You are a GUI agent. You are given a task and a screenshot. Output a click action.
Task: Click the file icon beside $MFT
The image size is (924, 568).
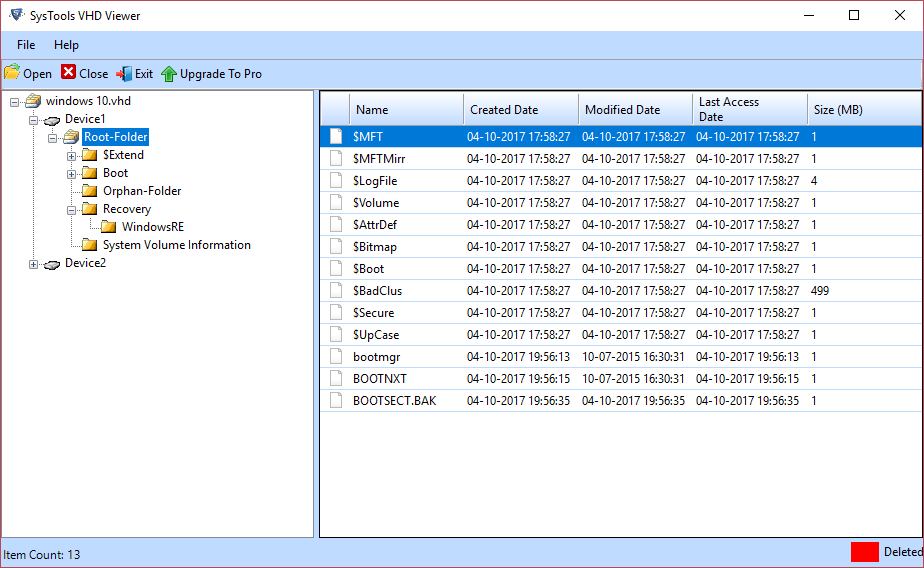(336, 136)
